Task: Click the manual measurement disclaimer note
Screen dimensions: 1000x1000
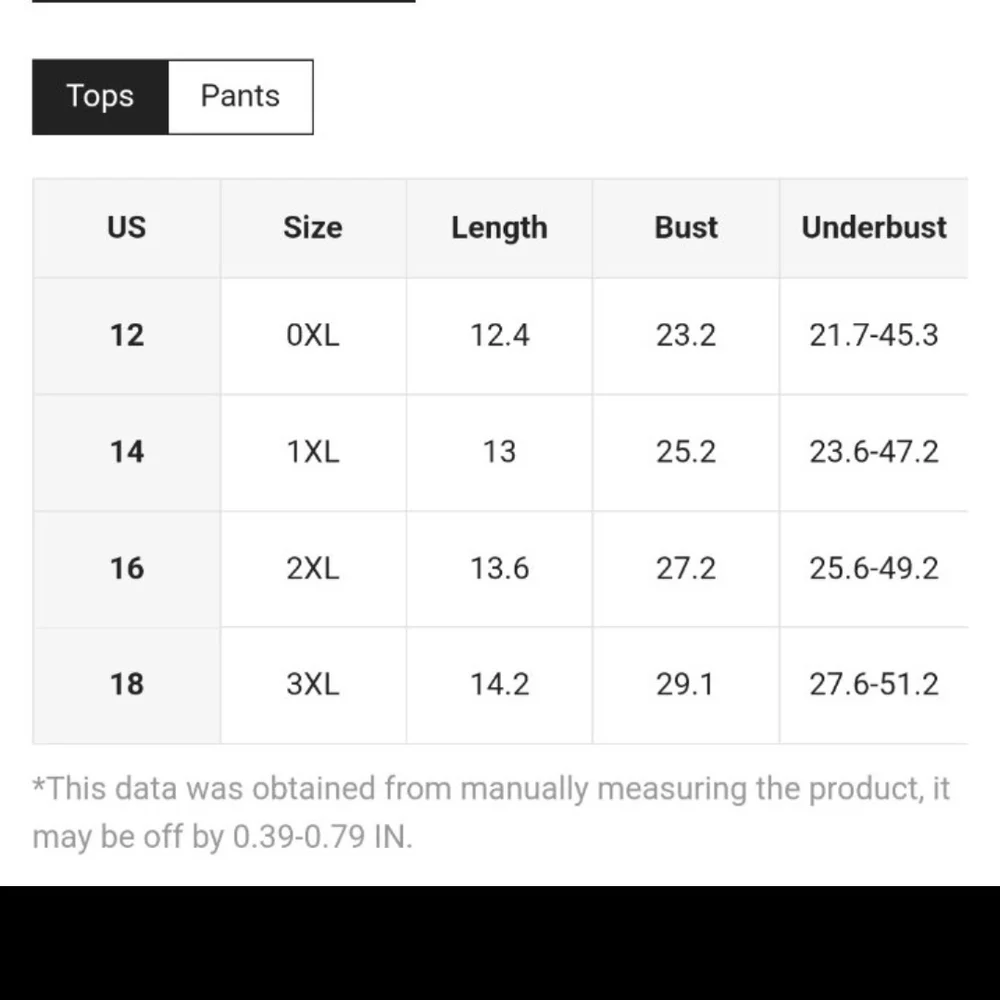Action: [x=490, y=811]
